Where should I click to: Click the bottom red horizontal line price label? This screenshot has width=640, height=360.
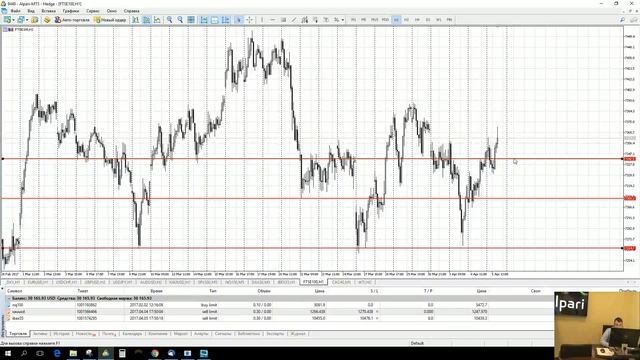[630, 248]
